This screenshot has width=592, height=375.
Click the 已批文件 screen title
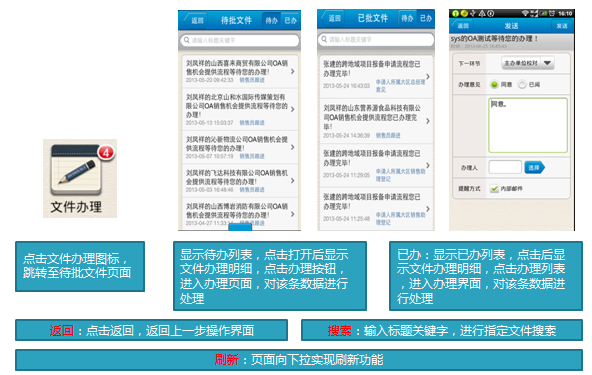pyautogui.click(x=373, y=18)
